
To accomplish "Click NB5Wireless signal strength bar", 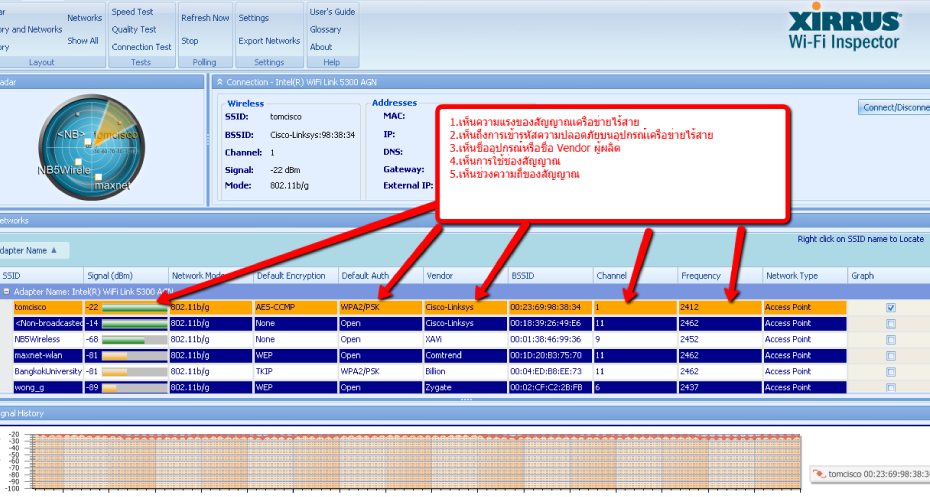I will click(x=135, y=340).
